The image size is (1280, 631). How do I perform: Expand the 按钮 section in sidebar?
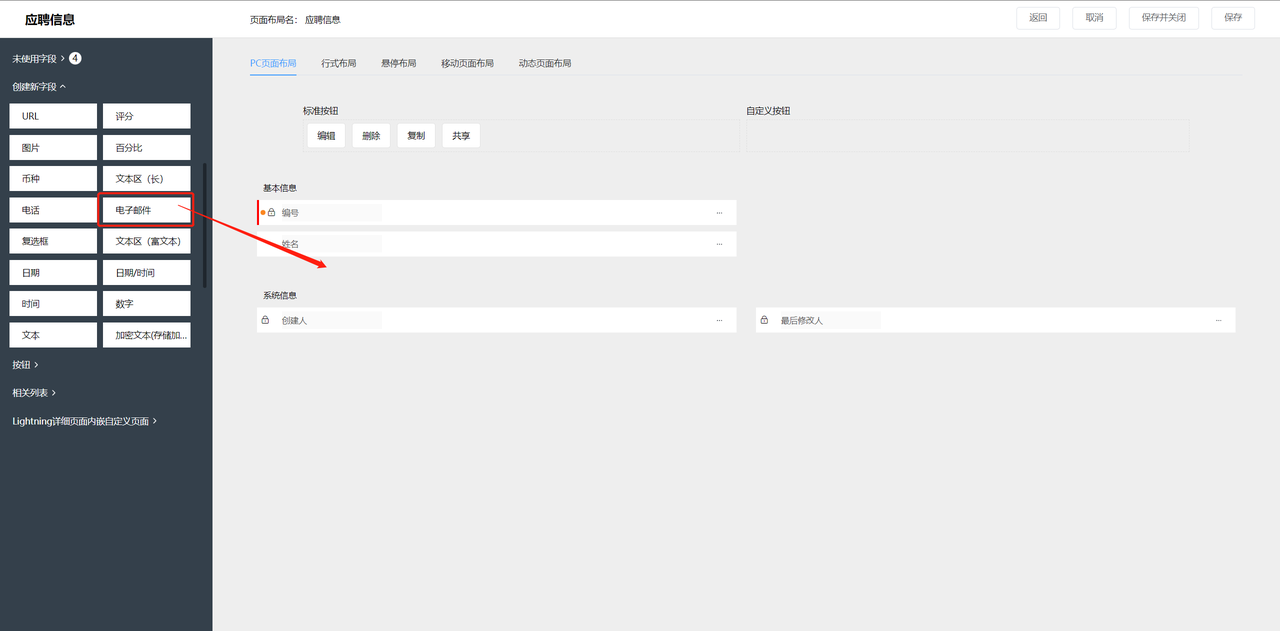pyautogui.click(x=25, y=365)
